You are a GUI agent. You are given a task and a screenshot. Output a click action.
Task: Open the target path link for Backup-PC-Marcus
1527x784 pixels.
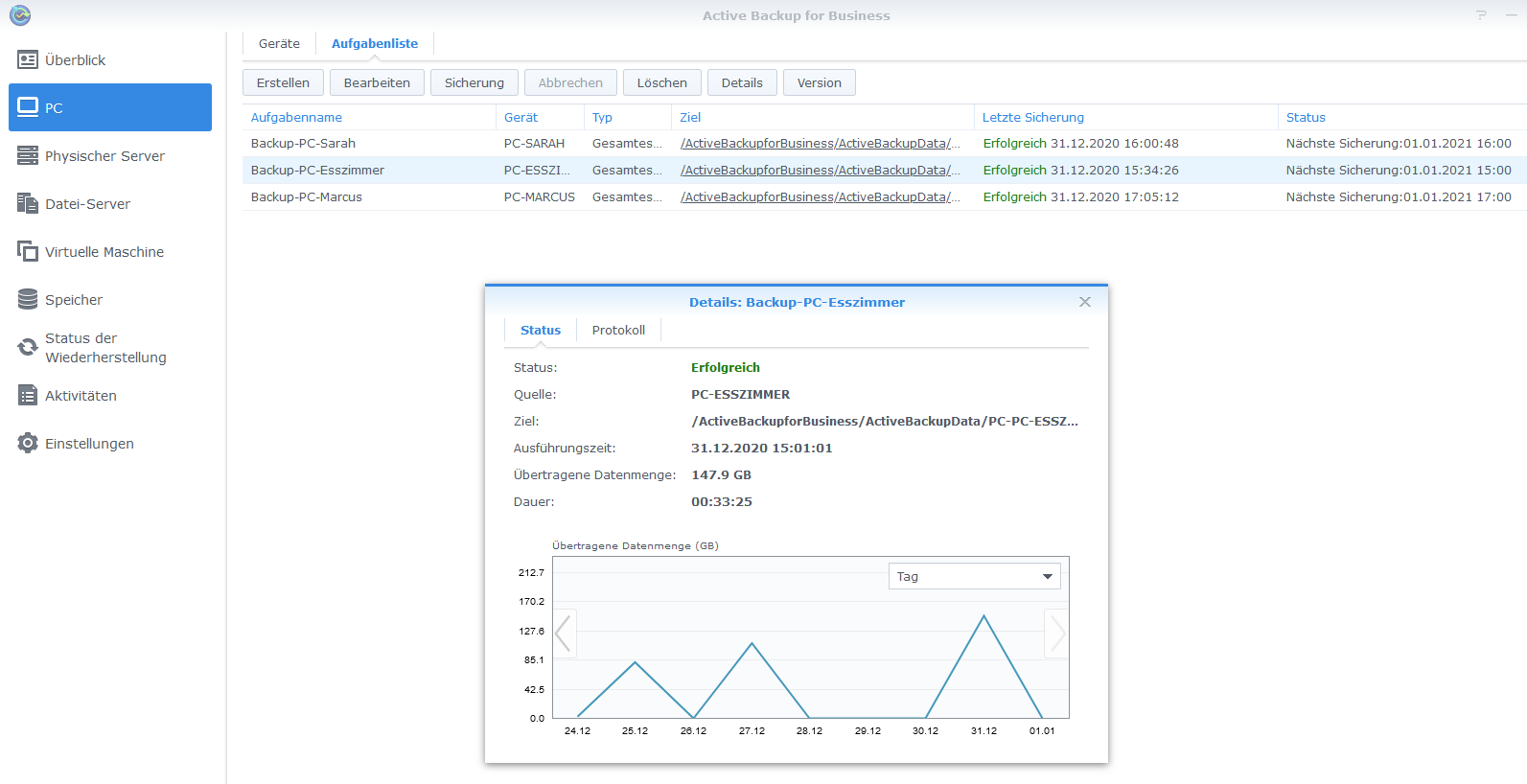[x=821, y=197]
